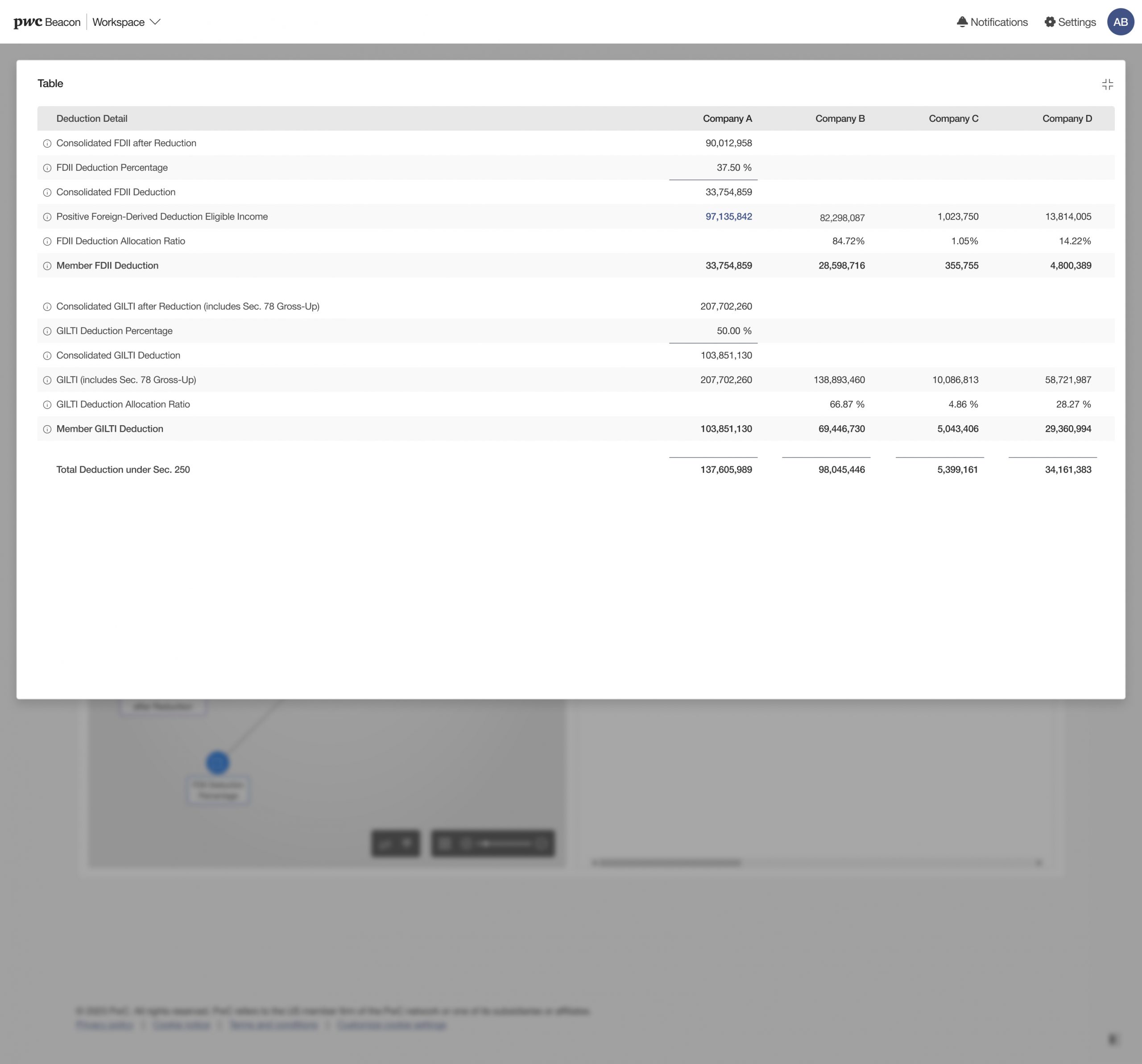Show info for Consolidated FDII Deduction
Viewport: 1142px width, 1064px height.
tap(47, 192)
